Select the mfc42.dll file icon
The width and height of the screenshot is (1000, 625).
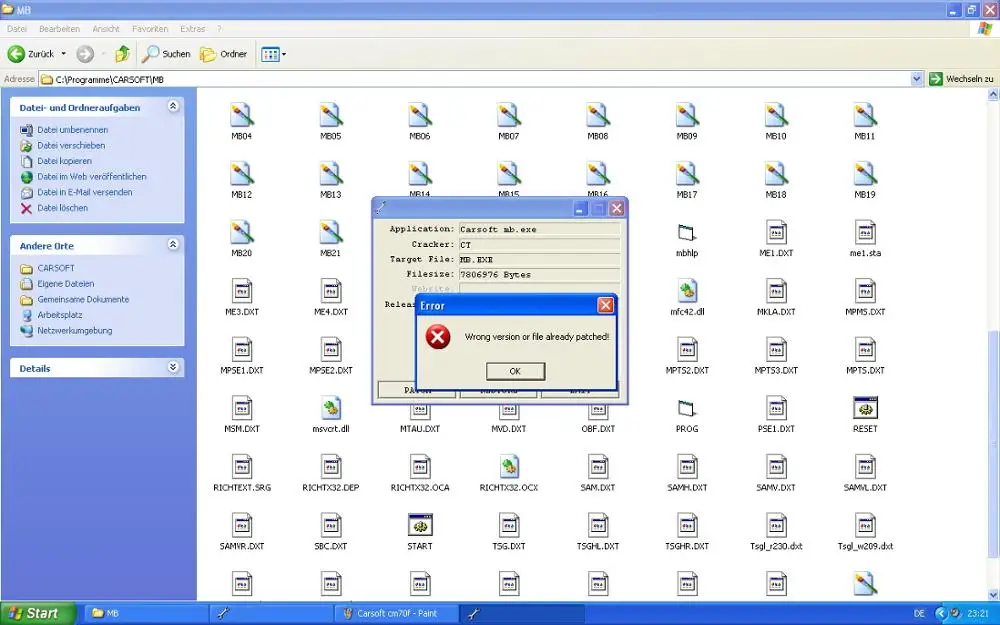tap(687, 291)
